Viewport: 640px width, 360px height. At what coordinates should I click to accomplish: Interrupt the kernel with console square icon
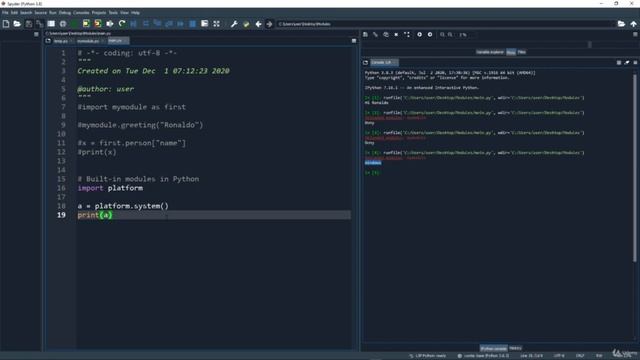pos(619,62)
